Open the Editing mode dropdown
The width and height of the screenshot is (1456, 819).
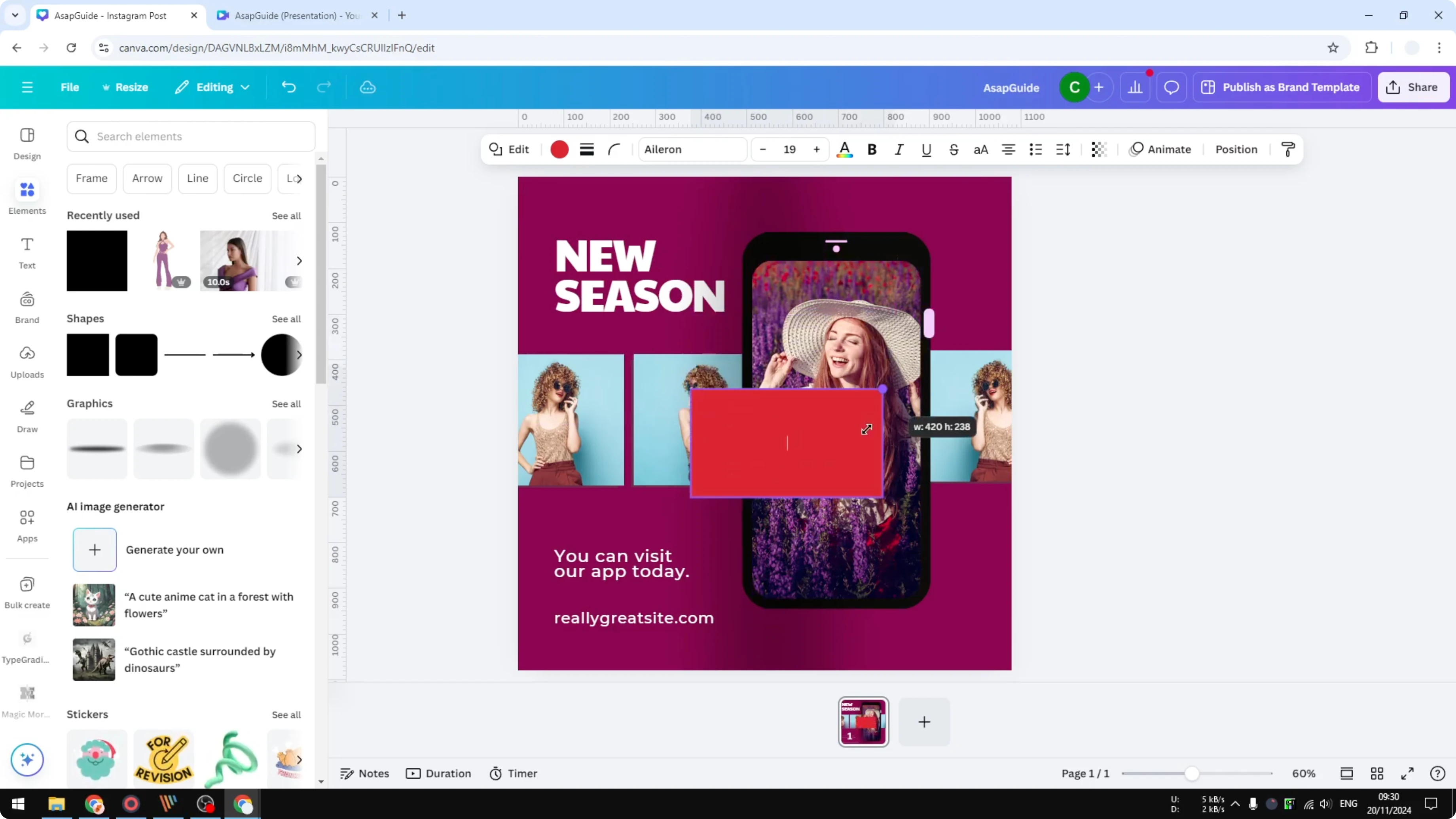(212, 87)
